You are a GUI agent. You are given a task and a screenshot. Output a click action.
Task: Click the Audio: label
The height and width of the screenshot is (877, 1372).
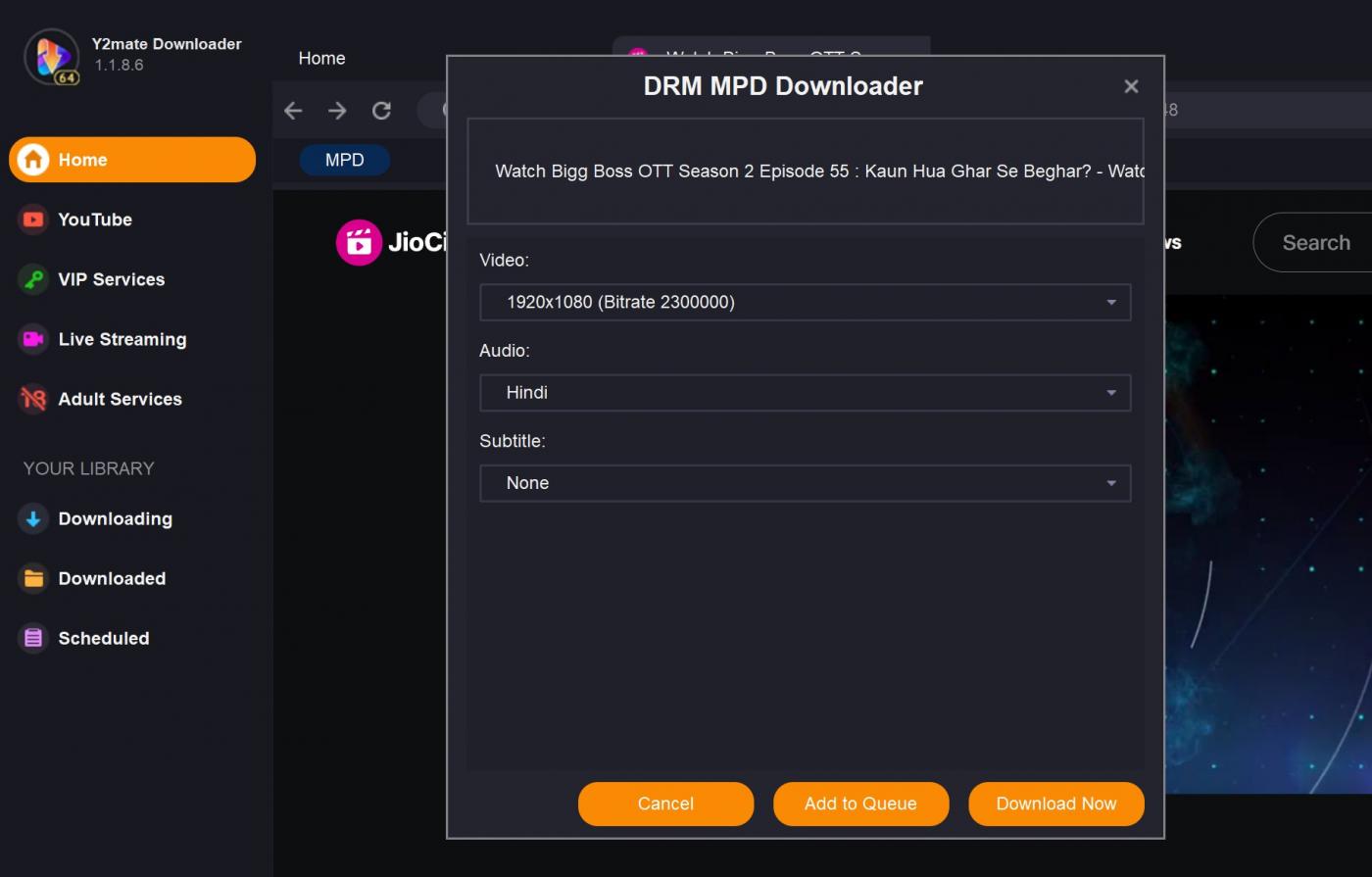pos(505,350)
